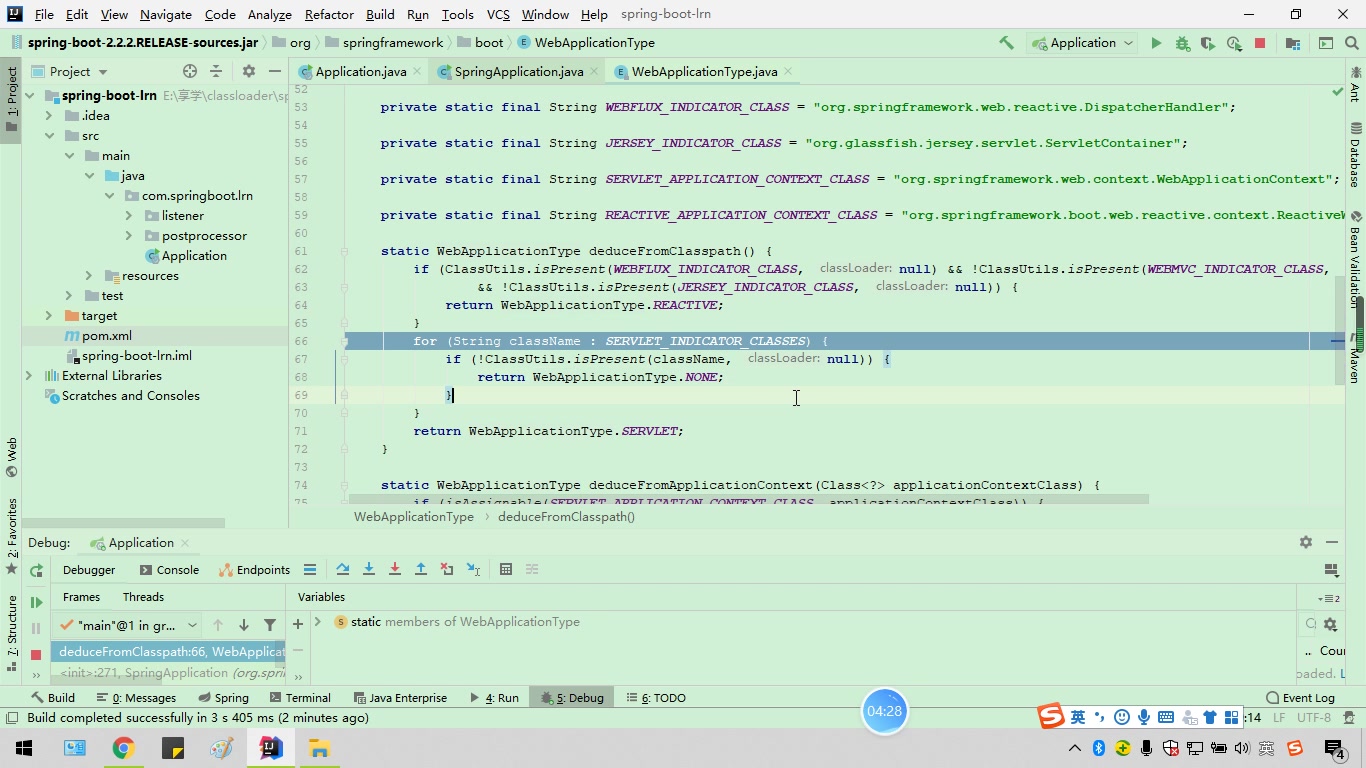Expand External Libraries node
This screenshot has height=768, width=1366.
click(x=29, y=376)
